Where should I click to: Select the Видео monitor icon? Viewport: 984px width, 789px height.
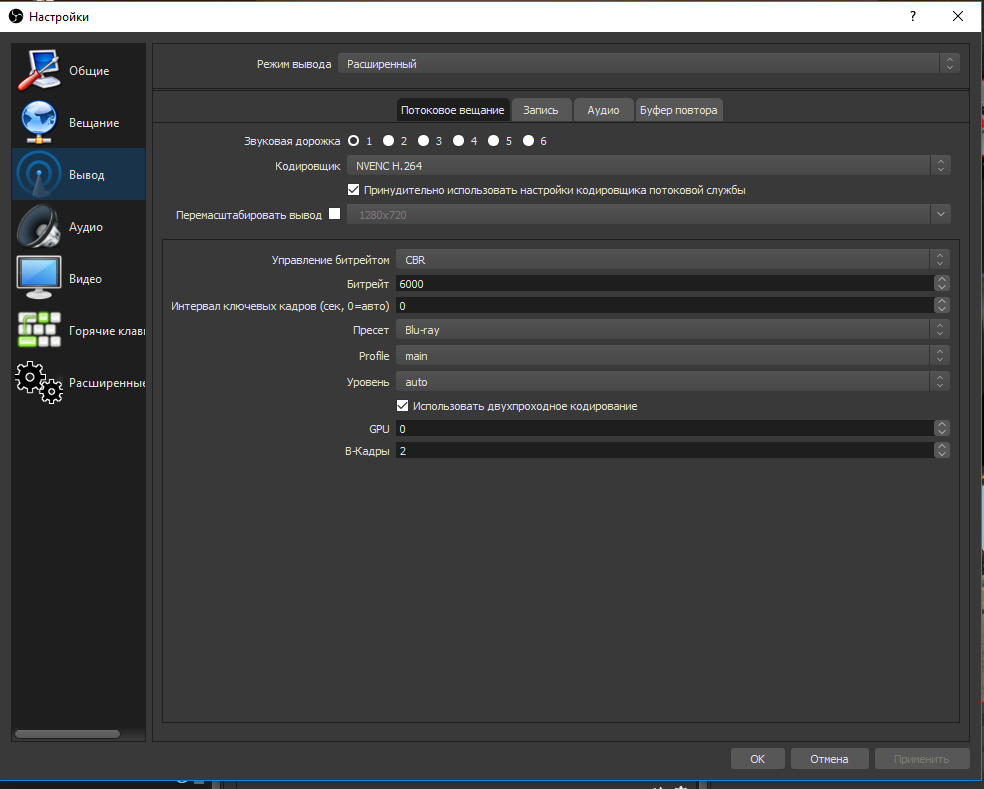click(x=39, y=278)
